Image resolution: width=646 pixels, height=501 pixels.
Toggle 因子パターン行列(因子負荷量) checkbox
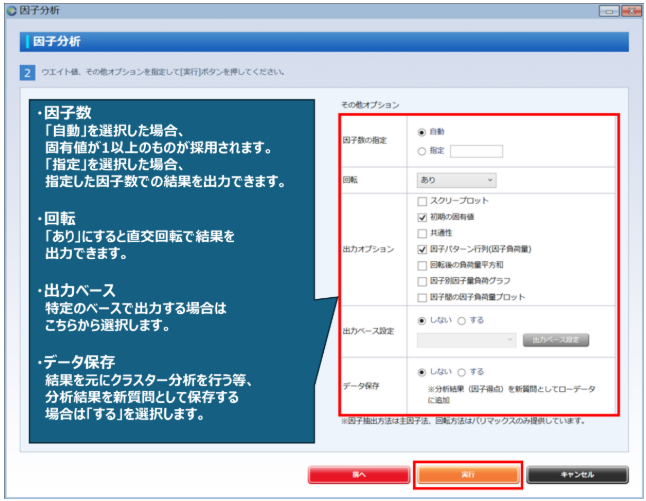click(x=422, y=249)
